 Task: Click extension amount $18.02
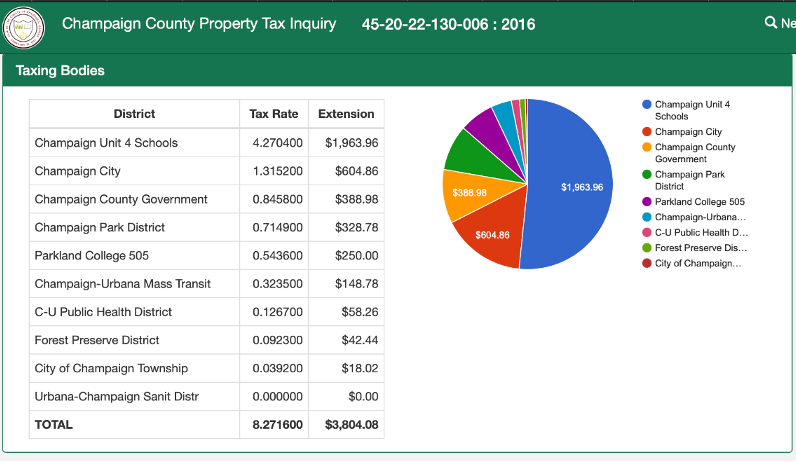359,369
